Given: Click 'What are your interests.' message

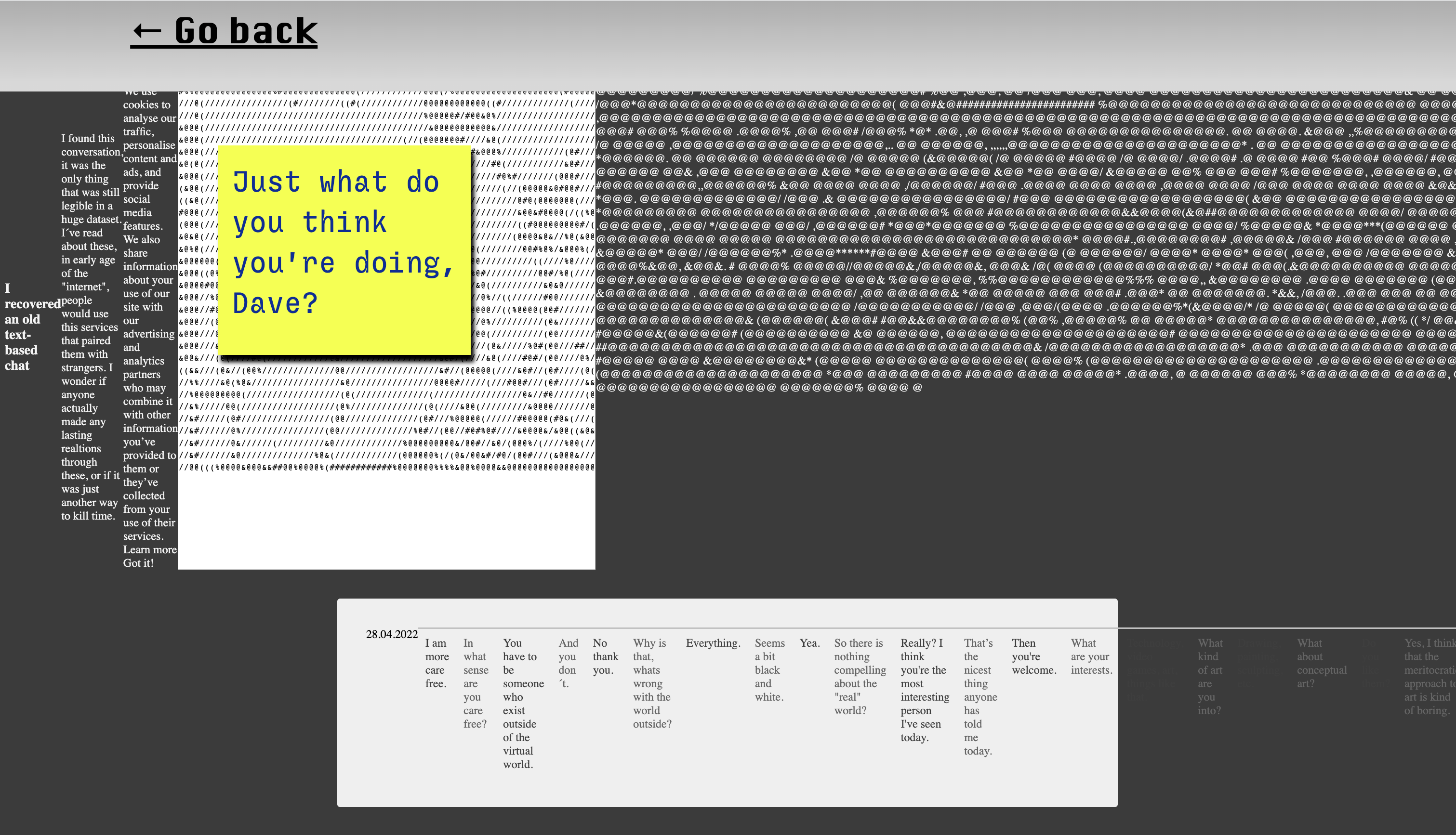Looking at the screenshot, I should coord(1091,657).
